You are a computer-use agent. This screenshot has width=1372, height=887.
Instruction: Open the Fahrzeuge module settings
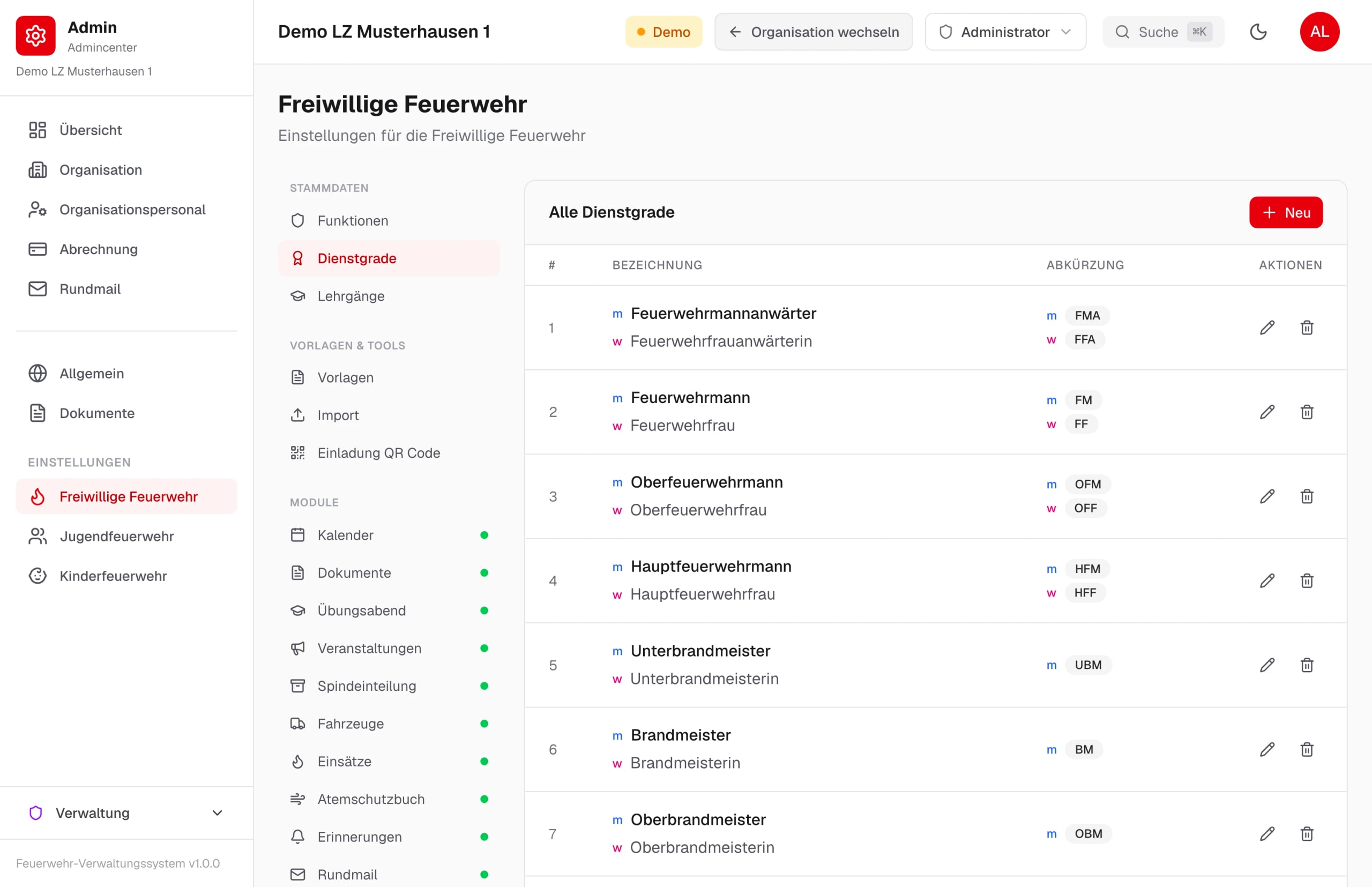click(389, 724)
